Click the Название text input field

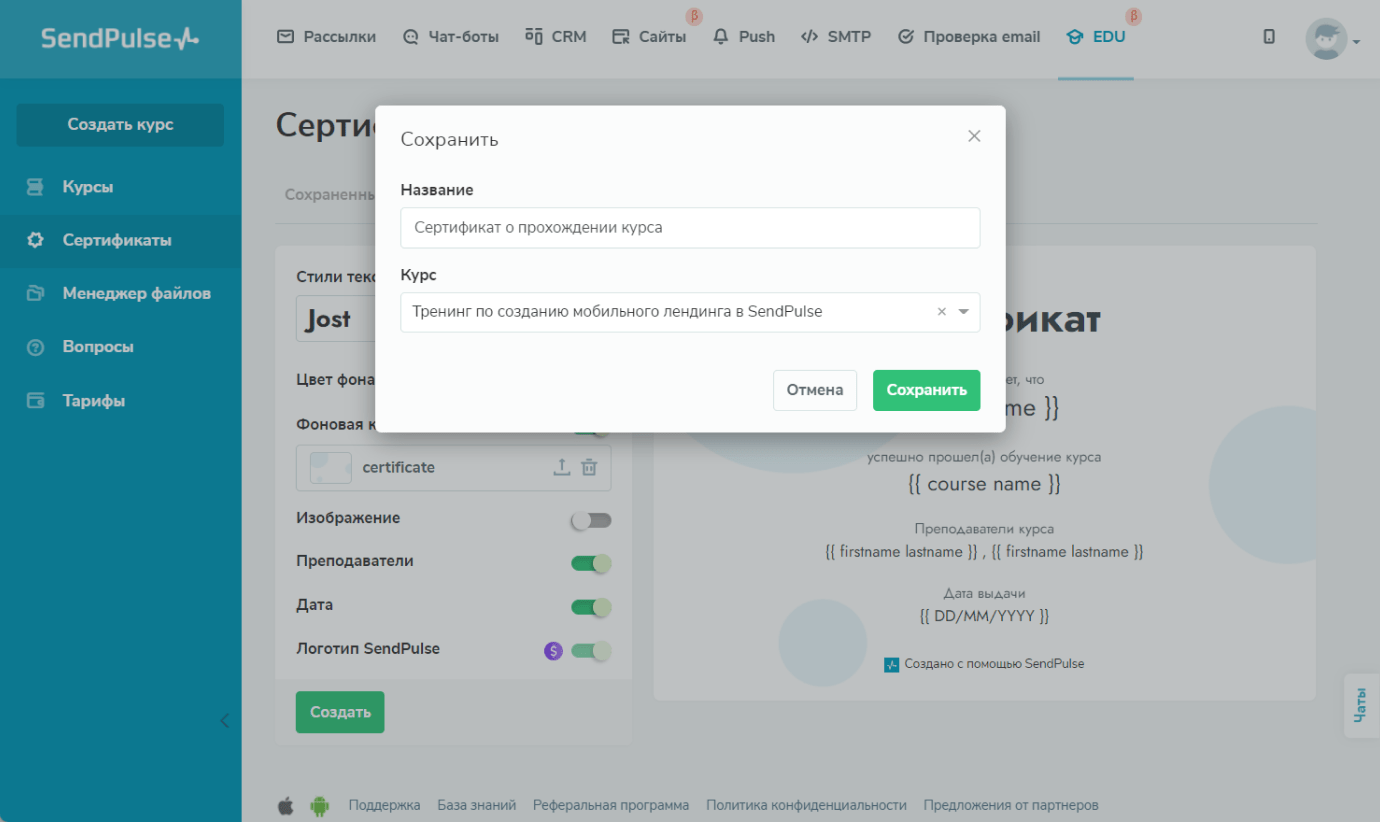(x=690, y=228)
